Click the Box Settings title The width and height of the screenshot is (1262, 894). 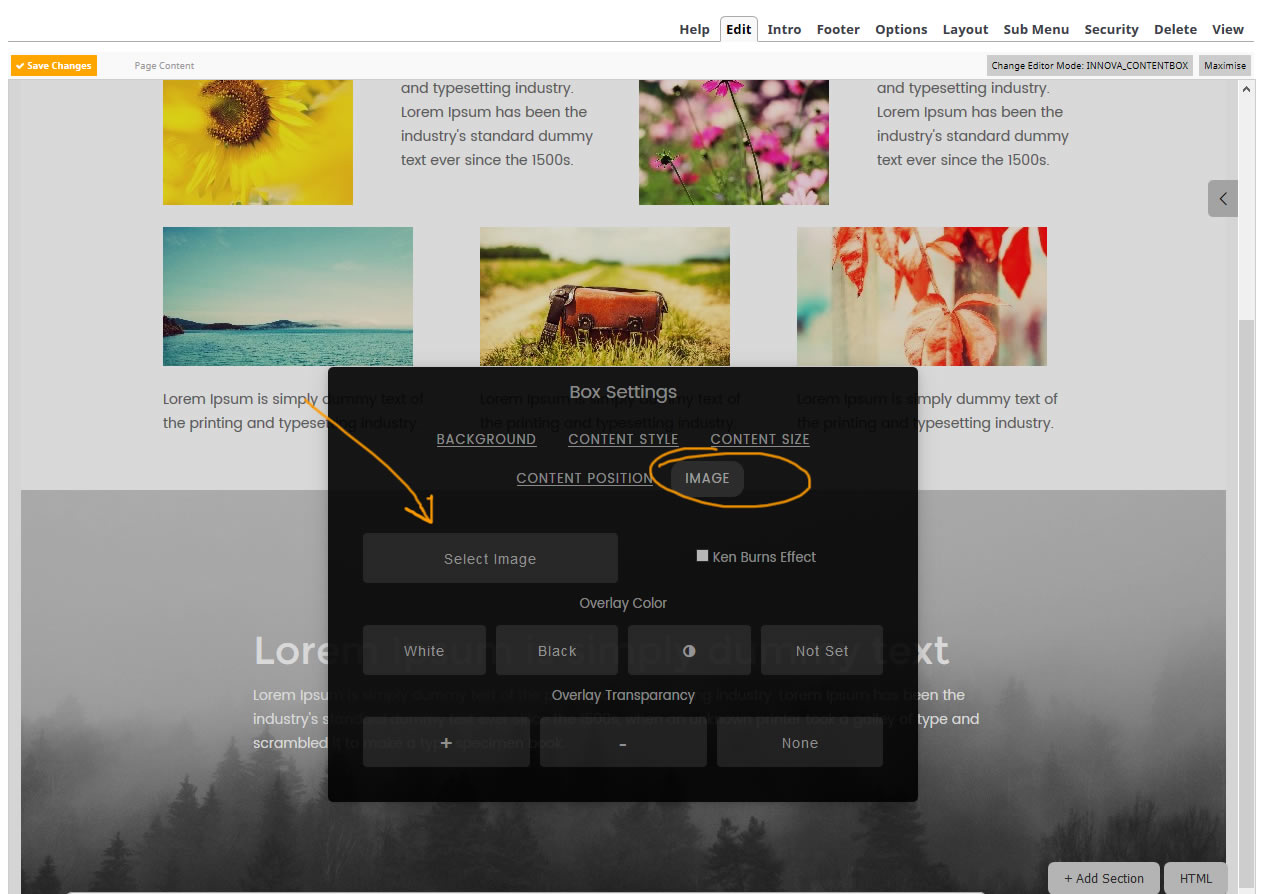click(623, 392)
